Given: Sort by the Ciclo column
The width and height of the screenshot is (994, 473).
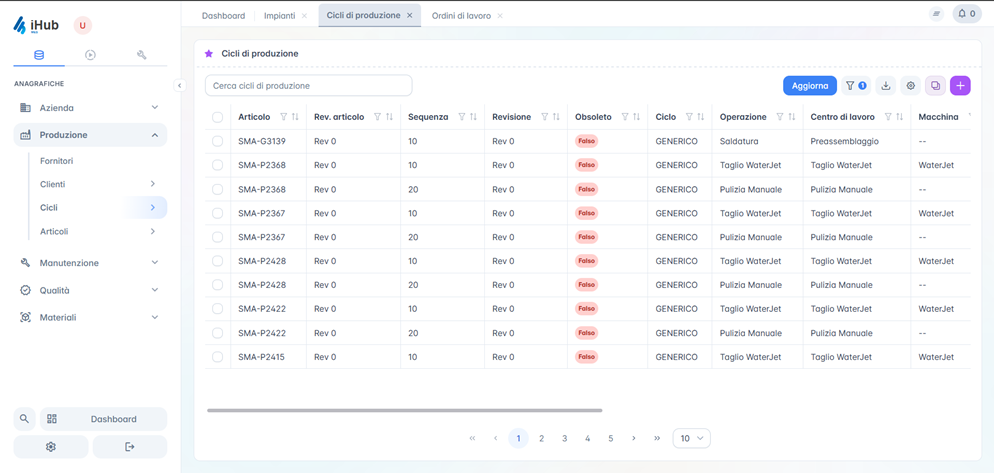Looking at the screenshot, I should click(x=700, y=117).
